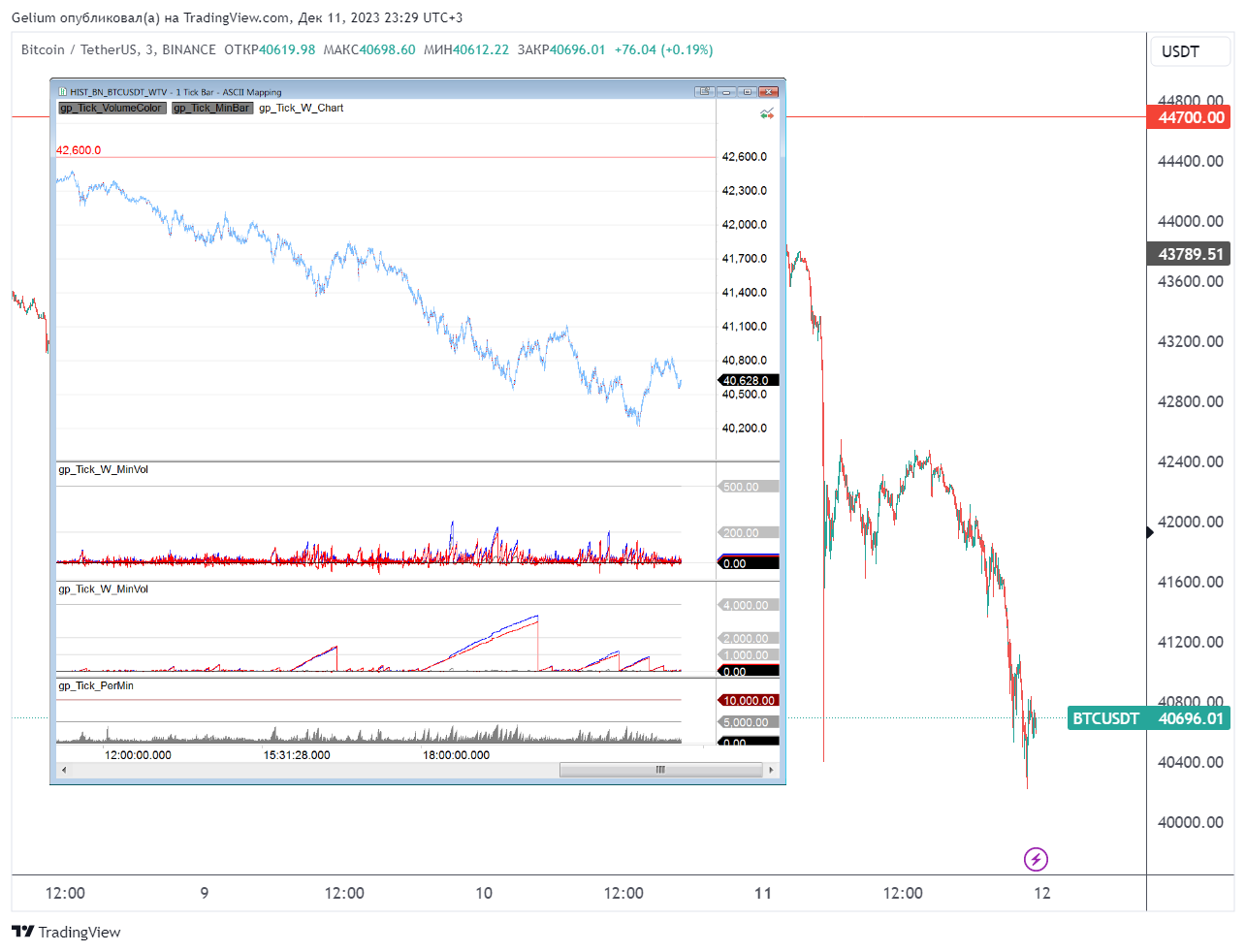Click the red 42,600.0 level label
The width and height of the screenshot is (1246, 952).
(x=79, y=150)
